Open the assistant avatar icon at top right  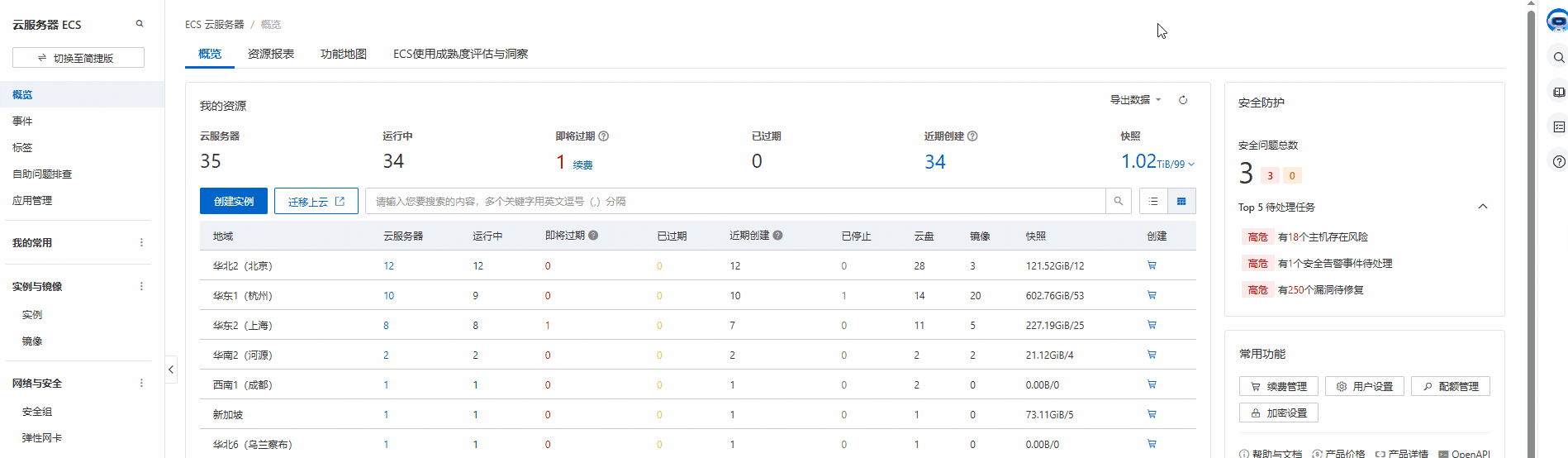pyautogui.click(x=1558, y=21)
